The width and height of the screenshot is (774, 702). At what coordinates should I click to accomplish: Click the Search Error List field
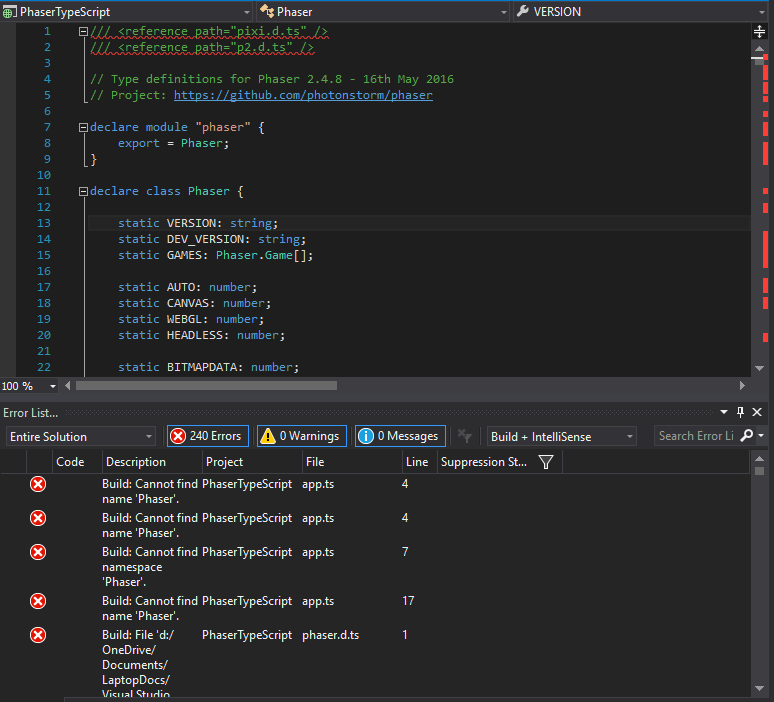coord(696,436)
